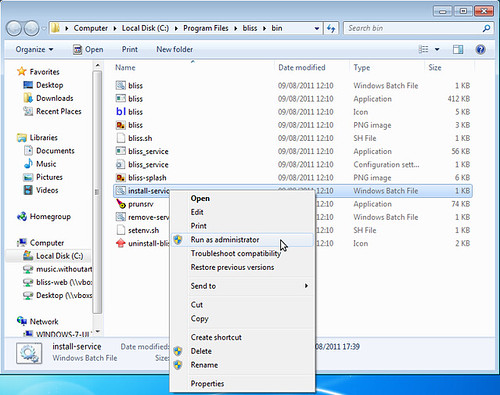Select the 3 KB bliss PNG image icon
Image resolution: width=500 pixels, height=395 pixels.
point(120,125)
